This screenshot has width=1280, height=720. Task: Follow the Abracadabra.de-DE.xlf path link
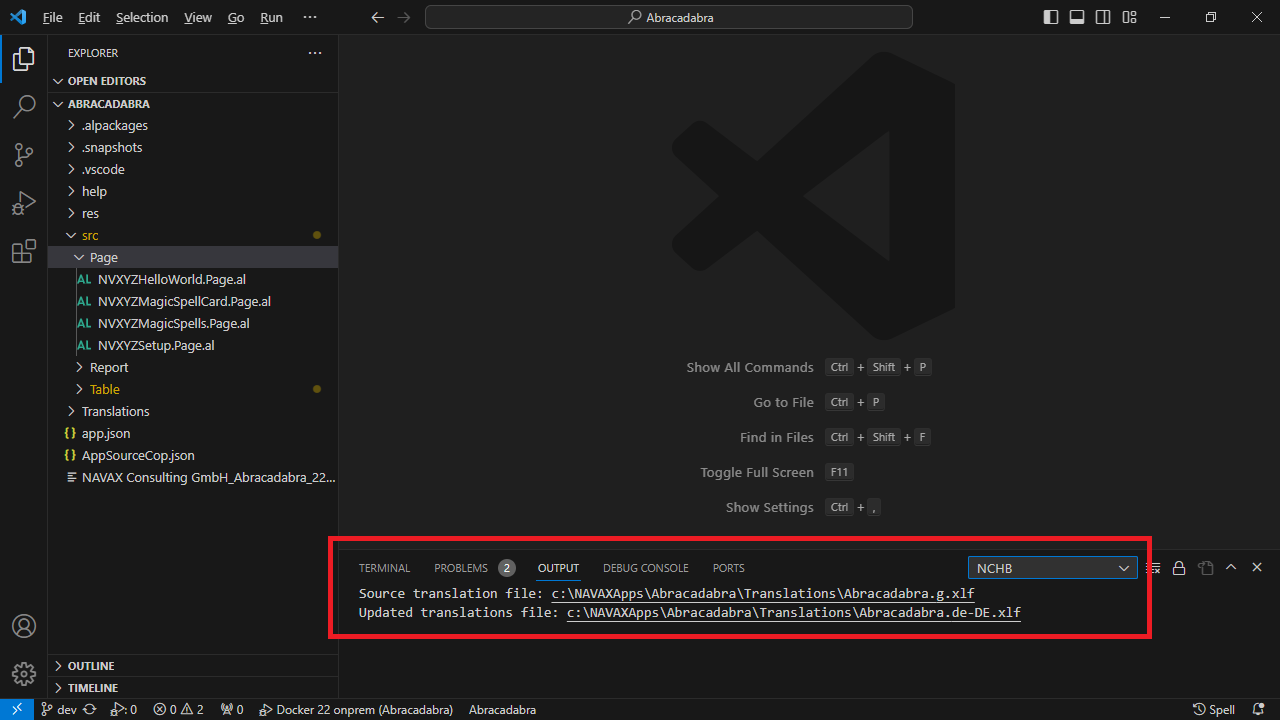(x=794, y=613)
